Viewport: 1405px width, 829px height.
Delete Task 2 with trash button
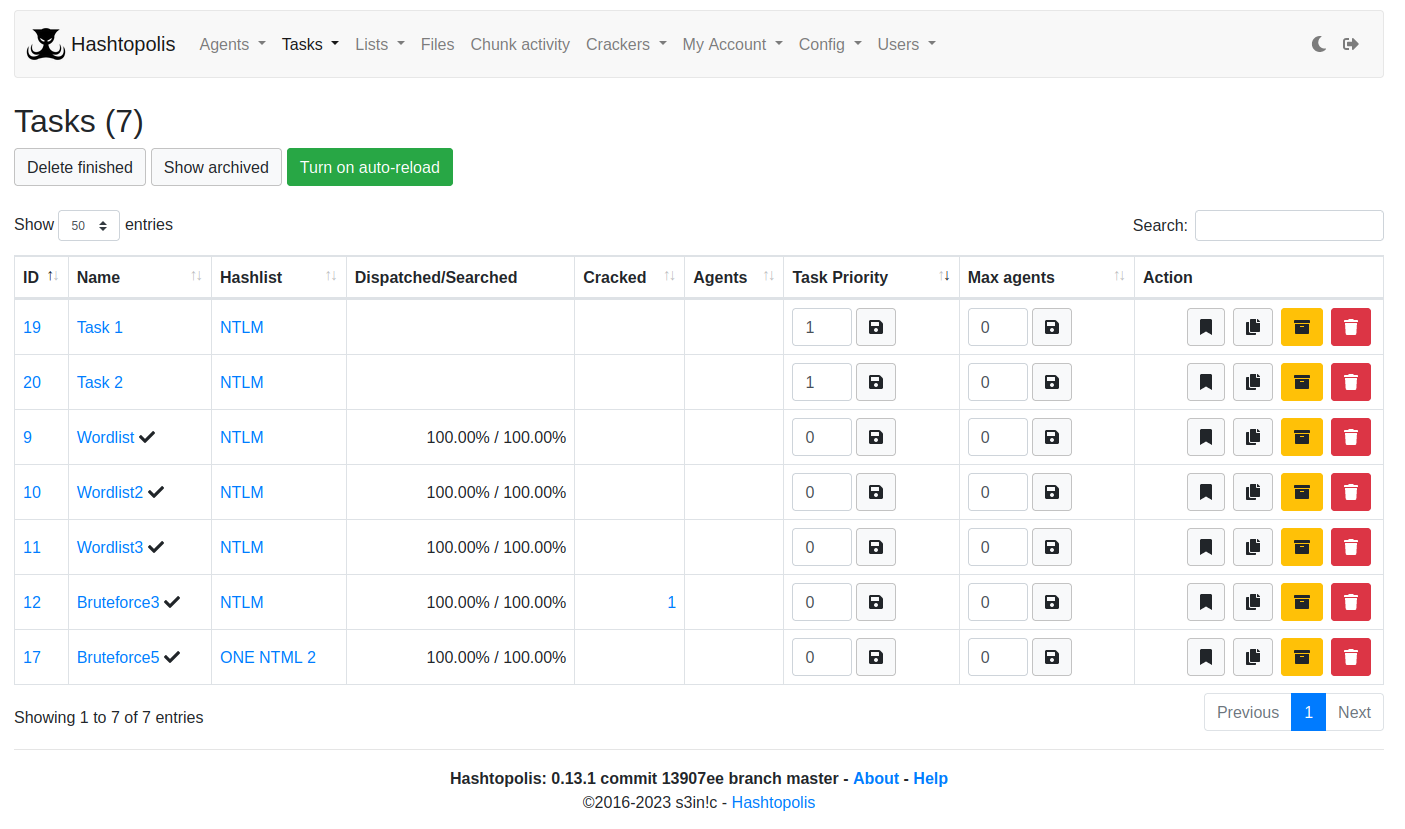1351,382
